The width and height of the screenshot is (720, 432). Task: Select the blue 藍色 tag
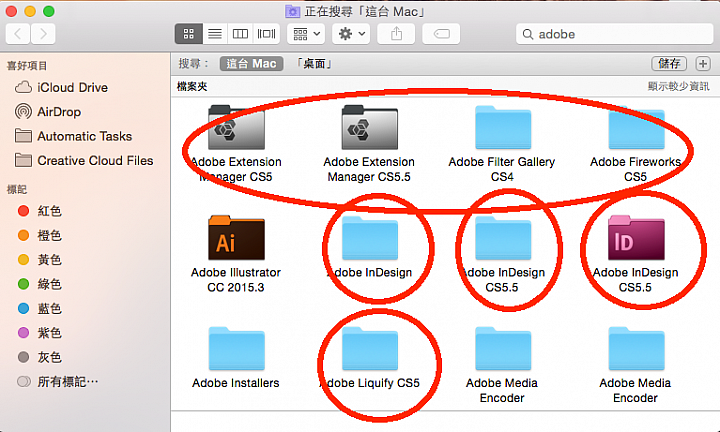tap(39, 308)
